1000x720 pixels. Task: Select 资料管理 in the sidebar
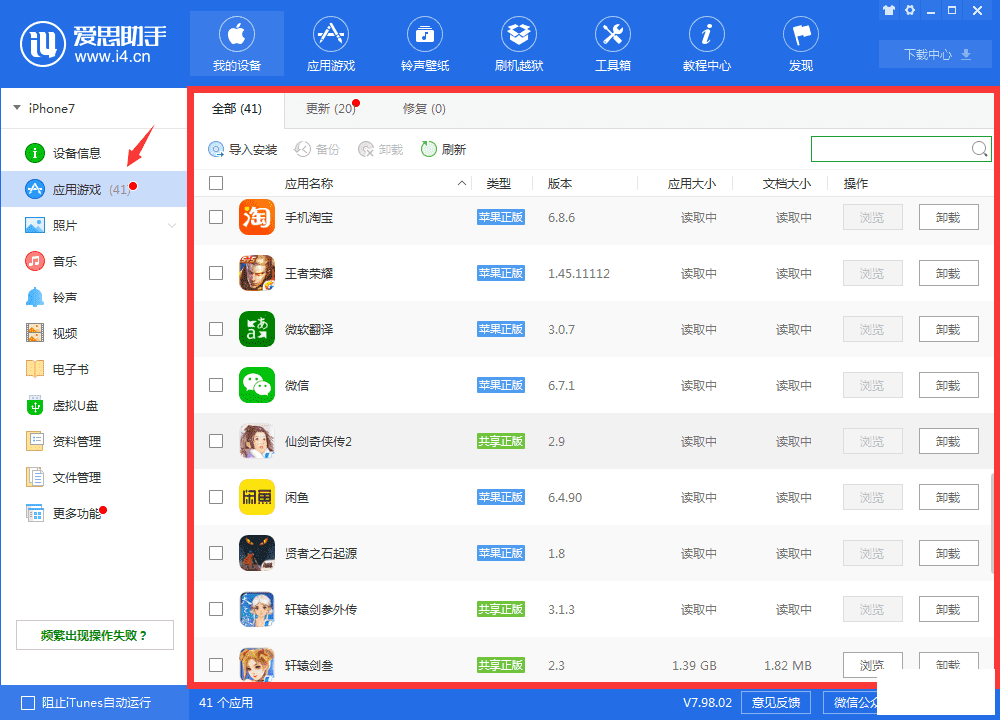coord(94,441)
